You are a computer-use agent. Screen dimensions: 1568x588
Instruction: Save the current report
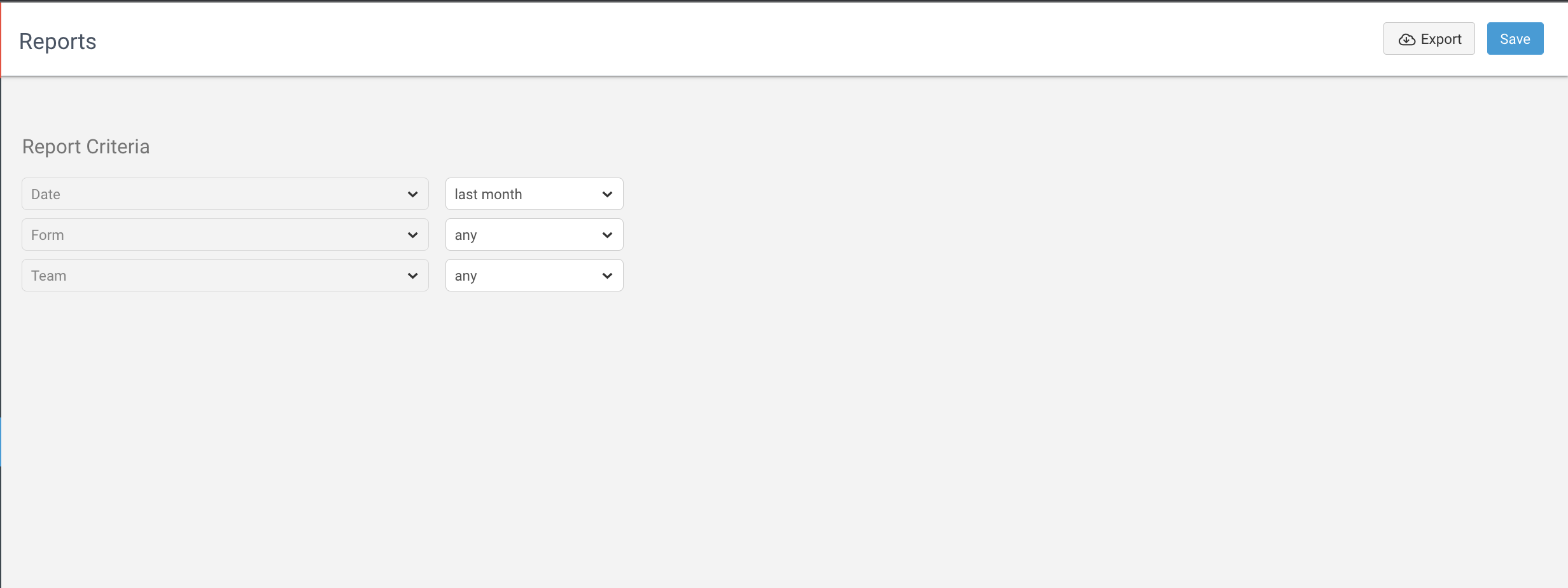coord(1515,38)
